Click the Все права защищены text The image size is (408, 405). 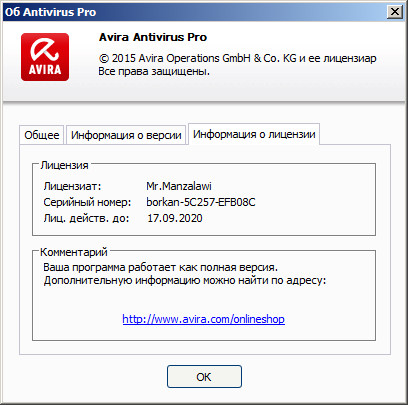click(154, 71)
